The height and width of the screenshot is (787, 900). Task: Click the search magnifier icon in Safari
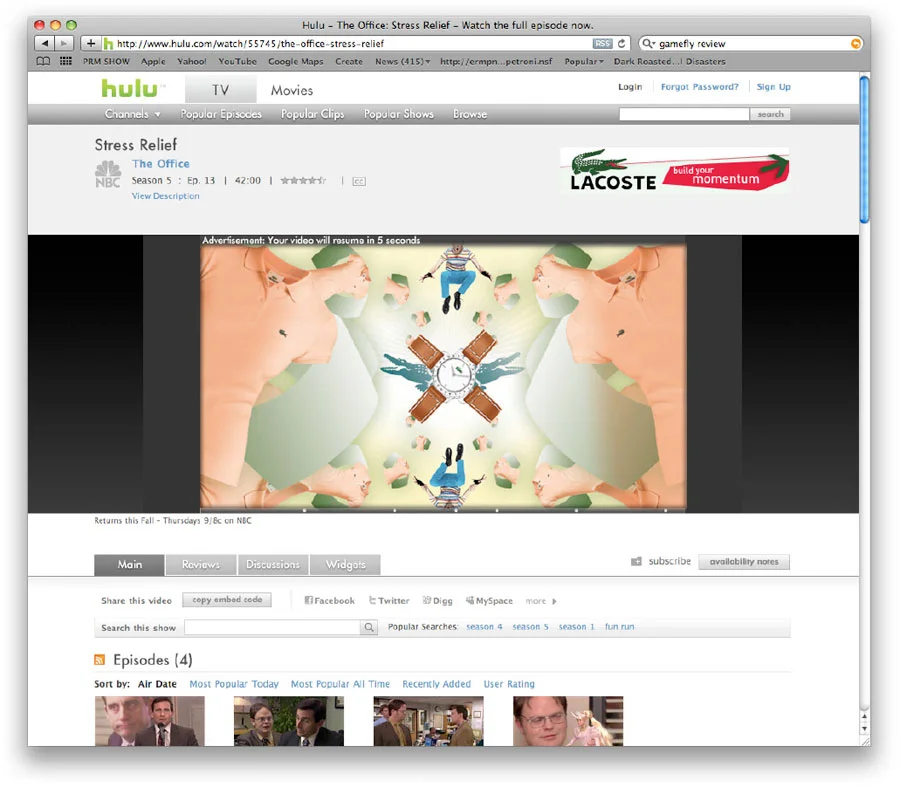pos(648,43)
